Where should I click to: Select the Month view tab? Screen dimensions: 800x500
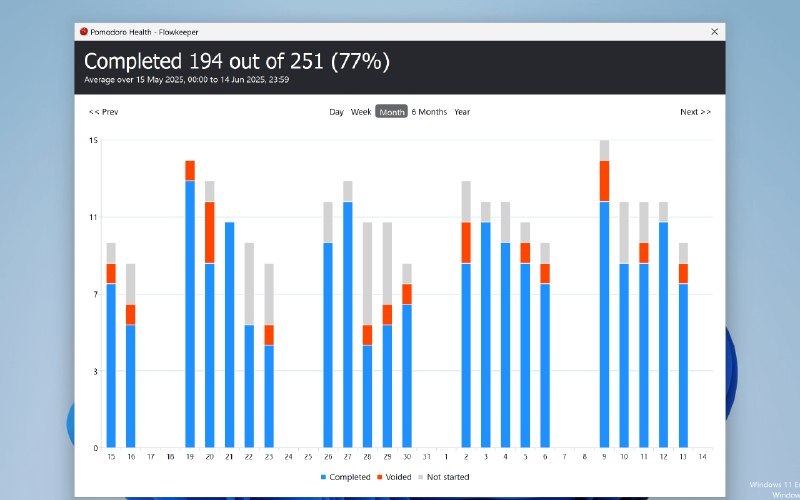pos(391,112)
